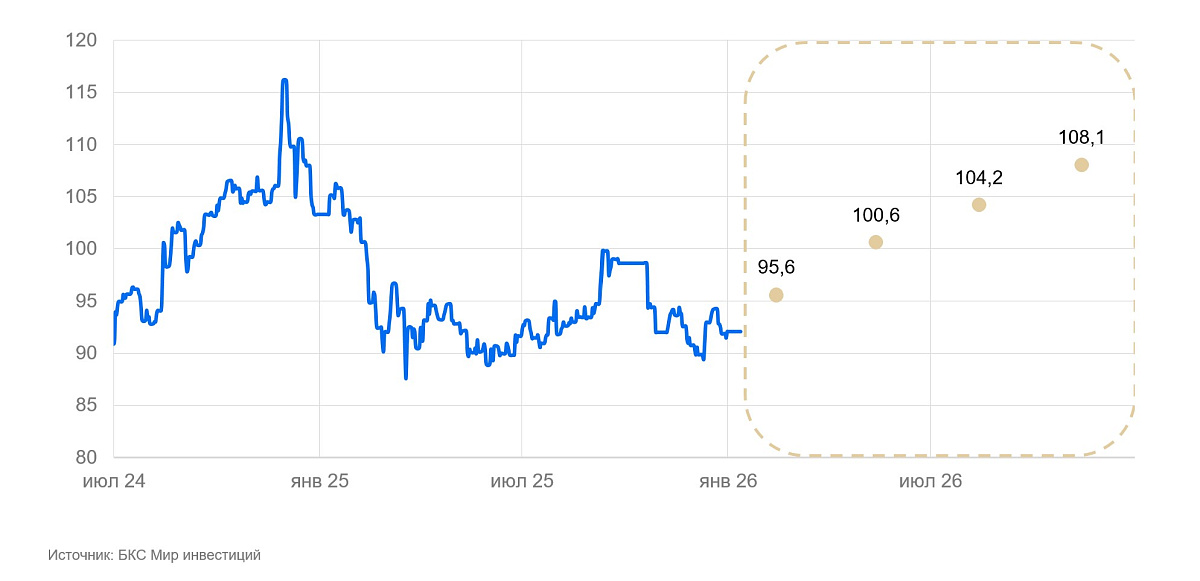This screenshot has width=1200, height=581.
Task: Click the 'янв 25' x-axis label
Action: point(319,481)
